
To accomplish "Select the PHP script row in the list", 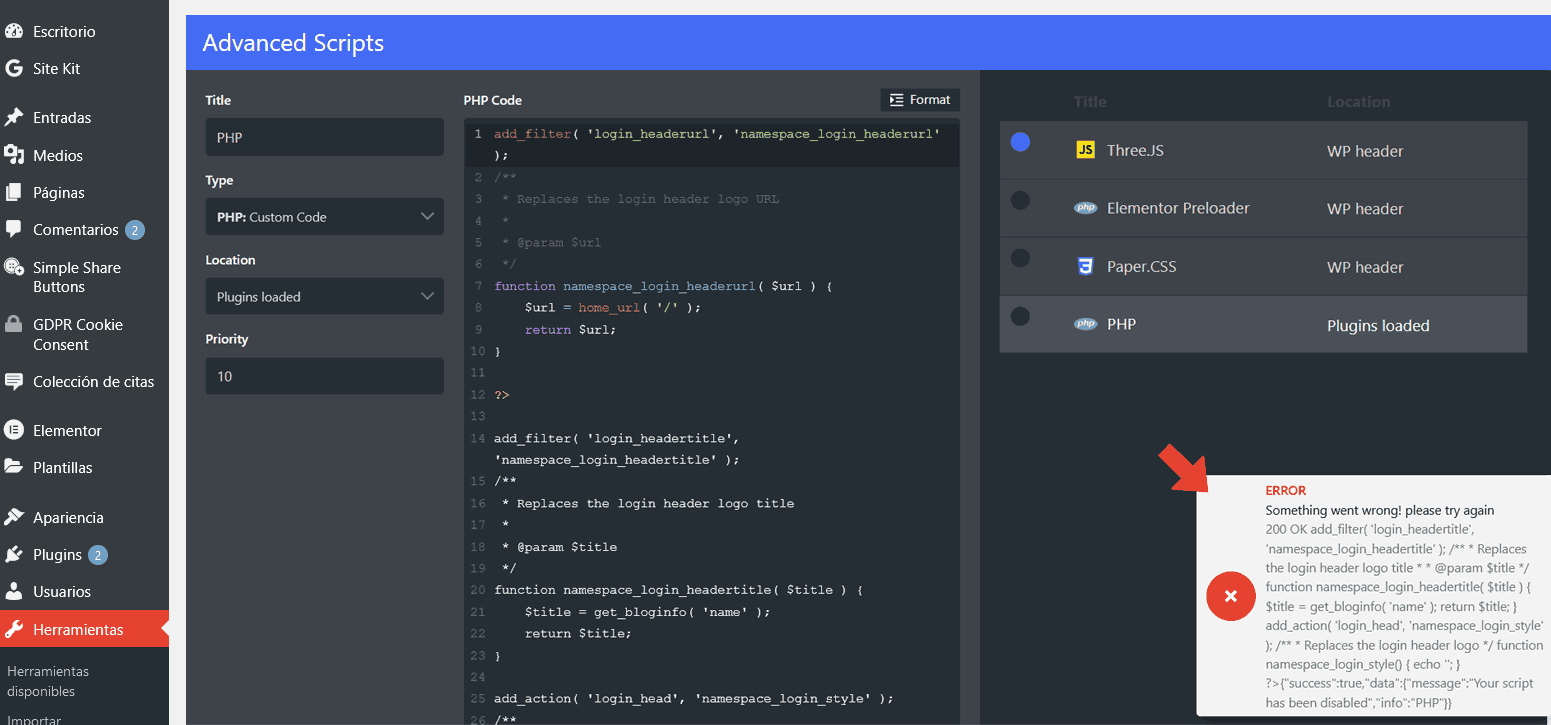I will click(1262, 325).
